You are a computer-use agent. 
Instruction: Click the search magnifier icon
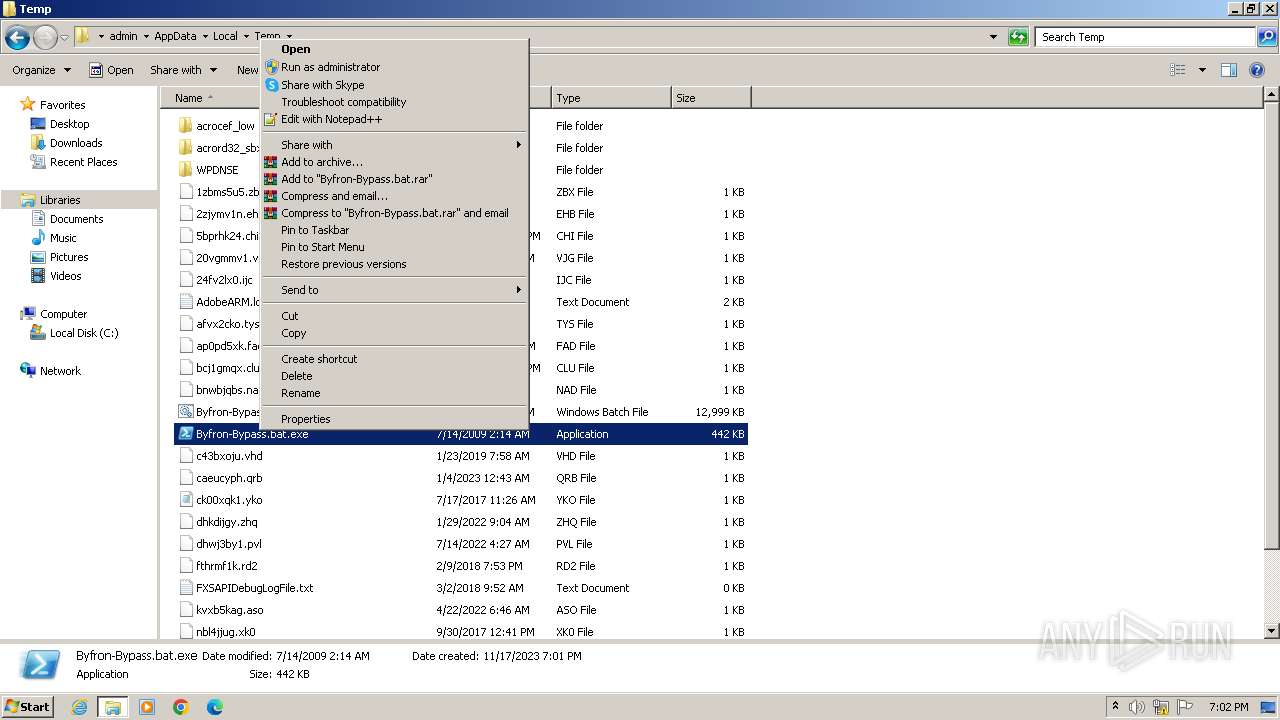pyautogui.click(x=1266, y=37)
